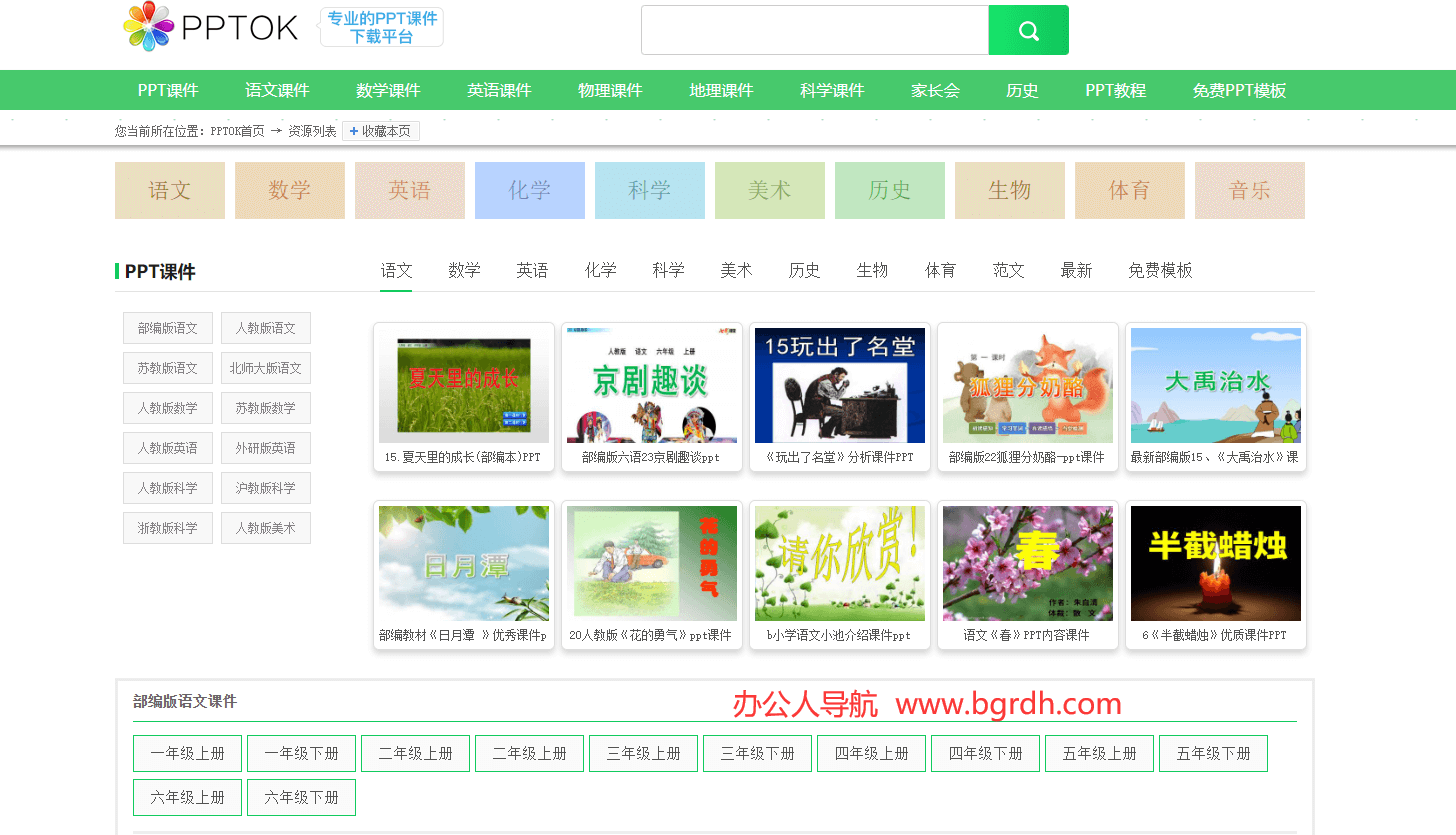Screen dimensions: 1456x835
Task: Click the green search magnifier button
Action: tap(1028, 30)
